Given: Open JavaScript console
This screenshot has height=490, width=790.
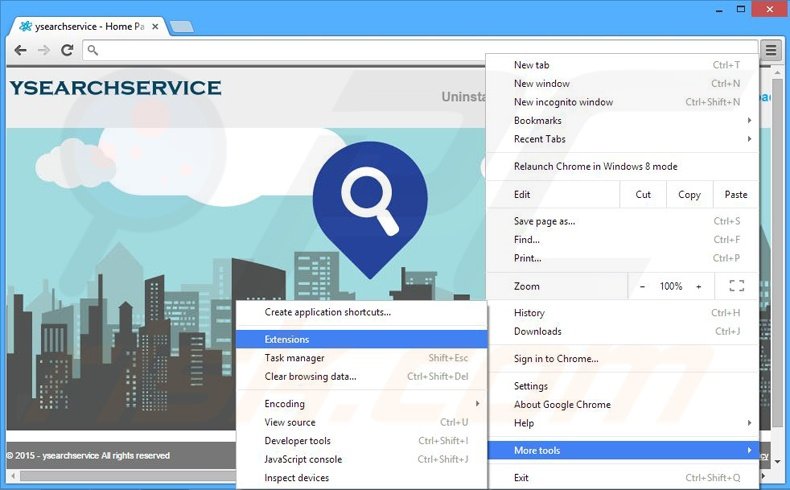Looking at the screenshot, I should pos(362,459).
